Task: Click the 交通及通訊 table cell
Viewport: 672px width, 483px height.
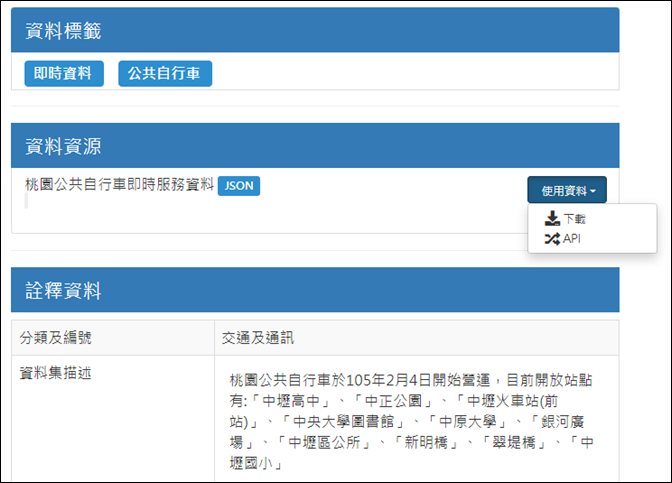Action: coord(417,338)
